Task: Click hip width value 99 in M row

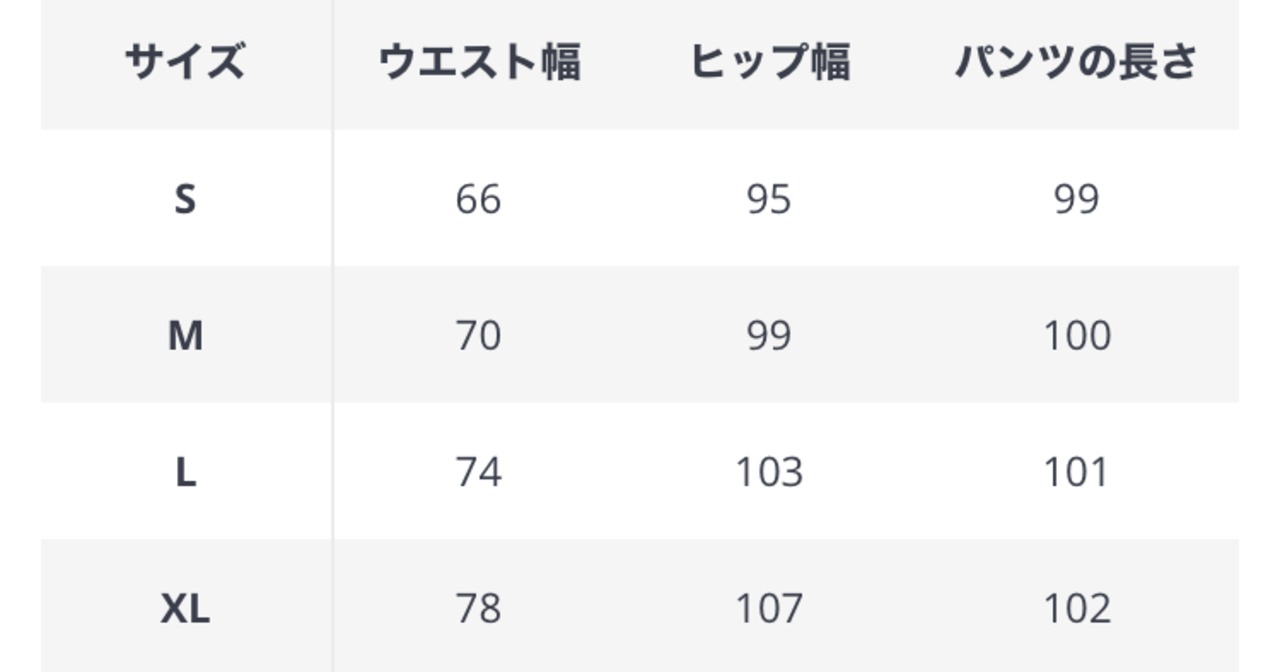Action: [769, 336]
